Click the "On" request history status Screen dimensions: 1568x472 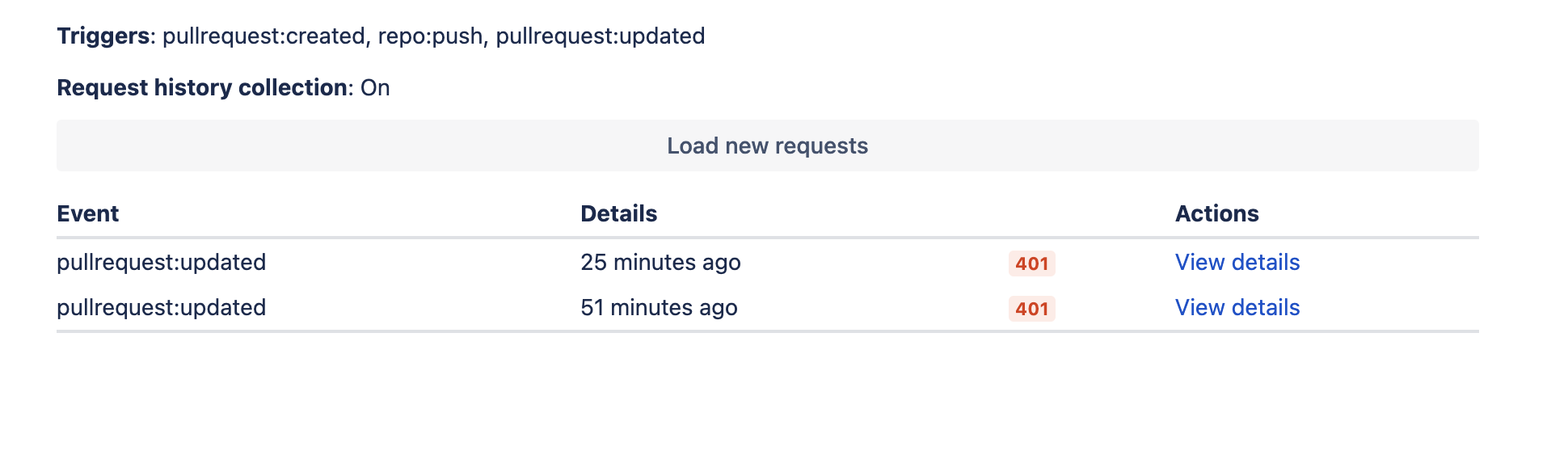[x=375, y=87]
